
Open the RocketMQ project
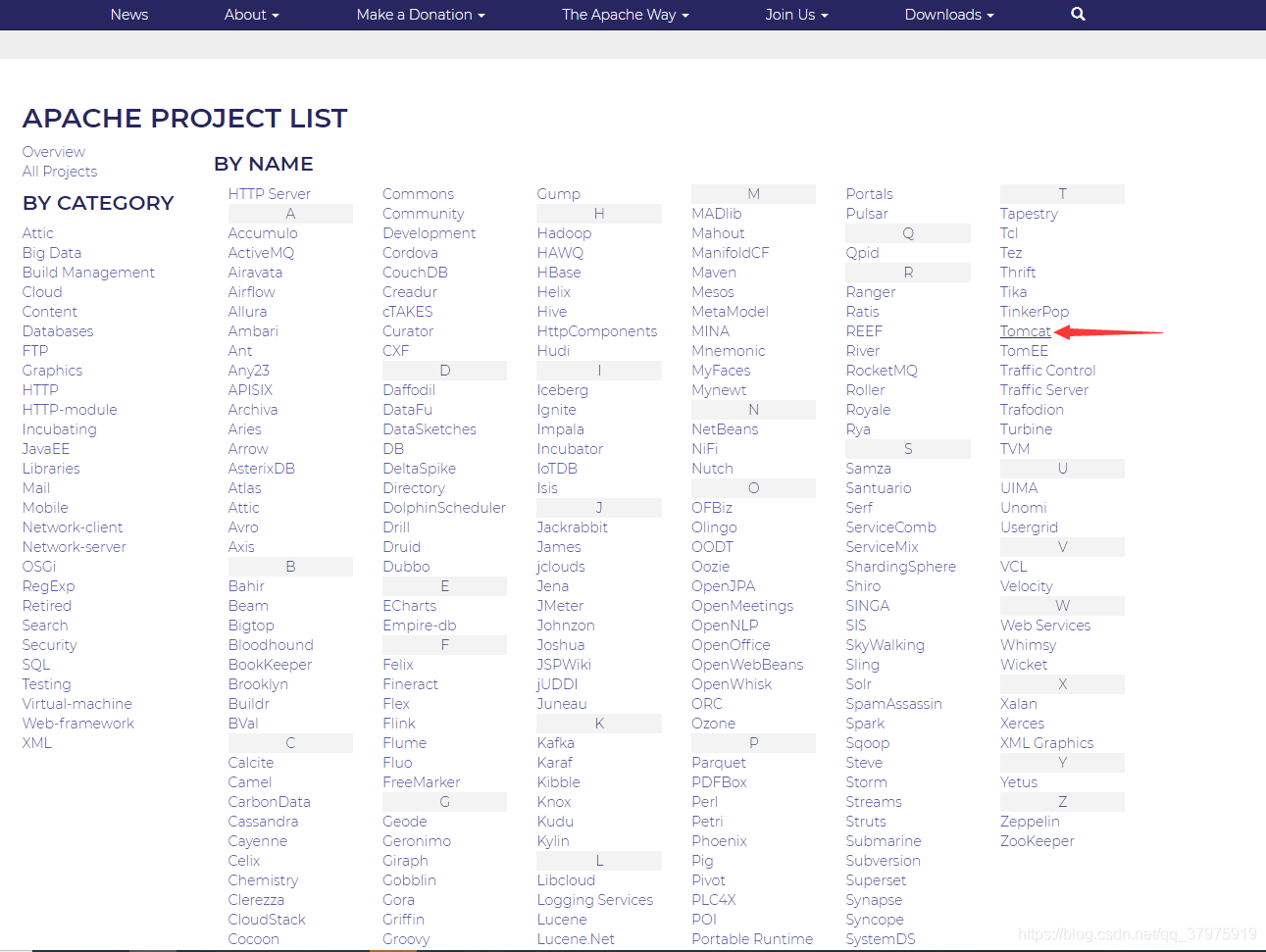[882, 371]
